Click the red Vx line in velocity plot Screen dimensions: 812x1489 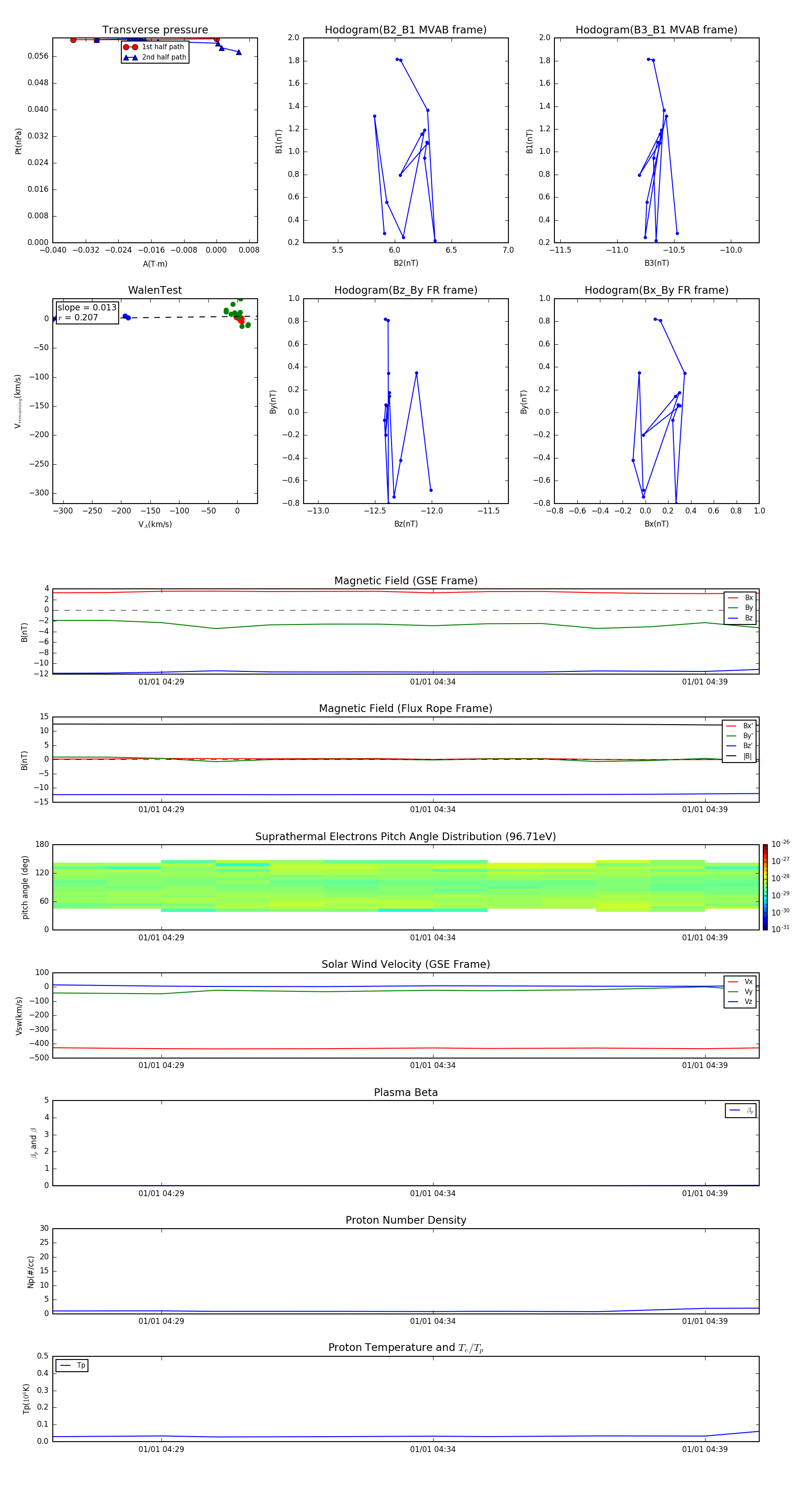pos(406,1048)
